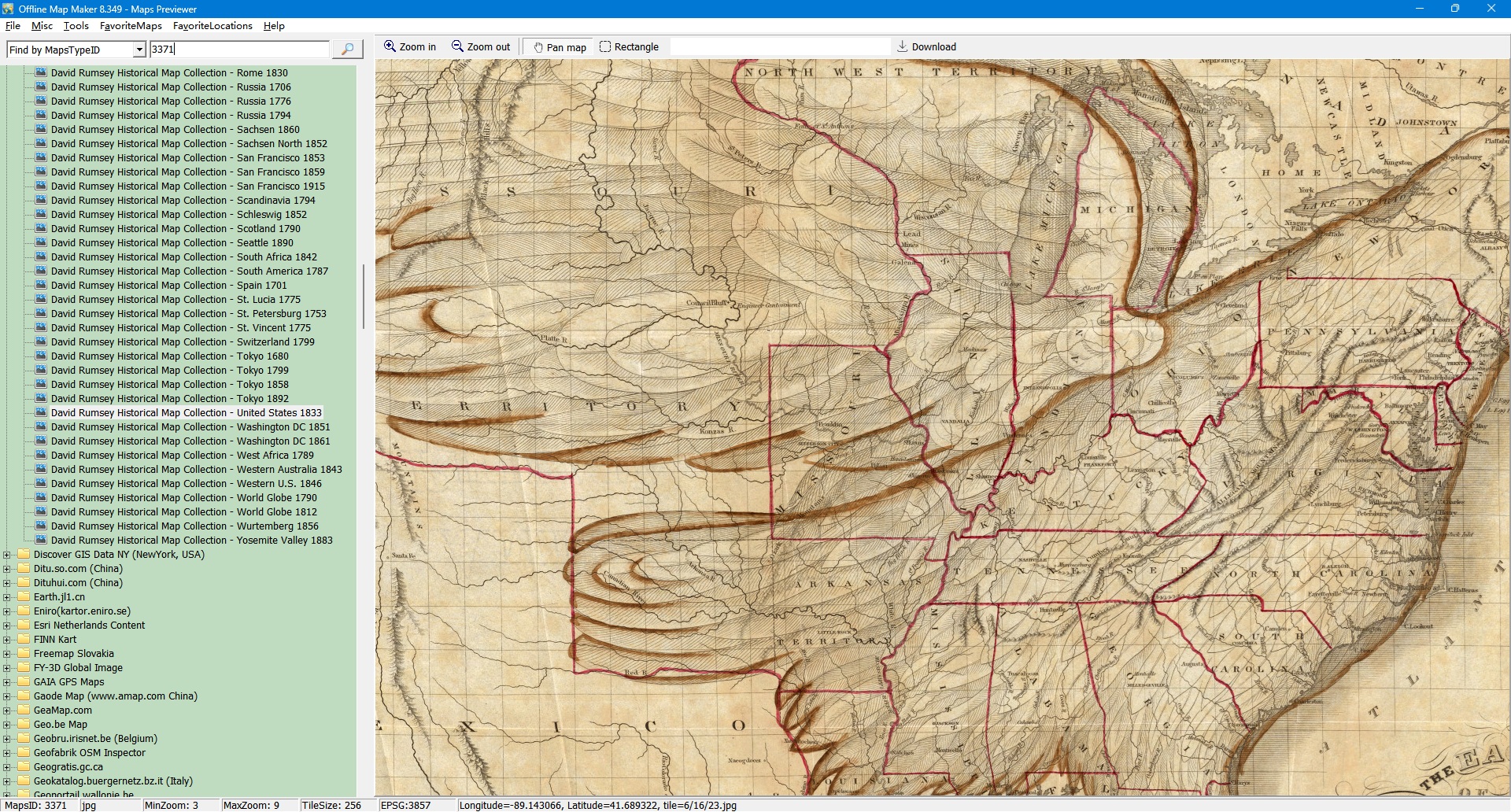Screen dimensions: 1511x812
Task: Expand the GAIA GPS Maps folder
Action: tap(7, 682)
